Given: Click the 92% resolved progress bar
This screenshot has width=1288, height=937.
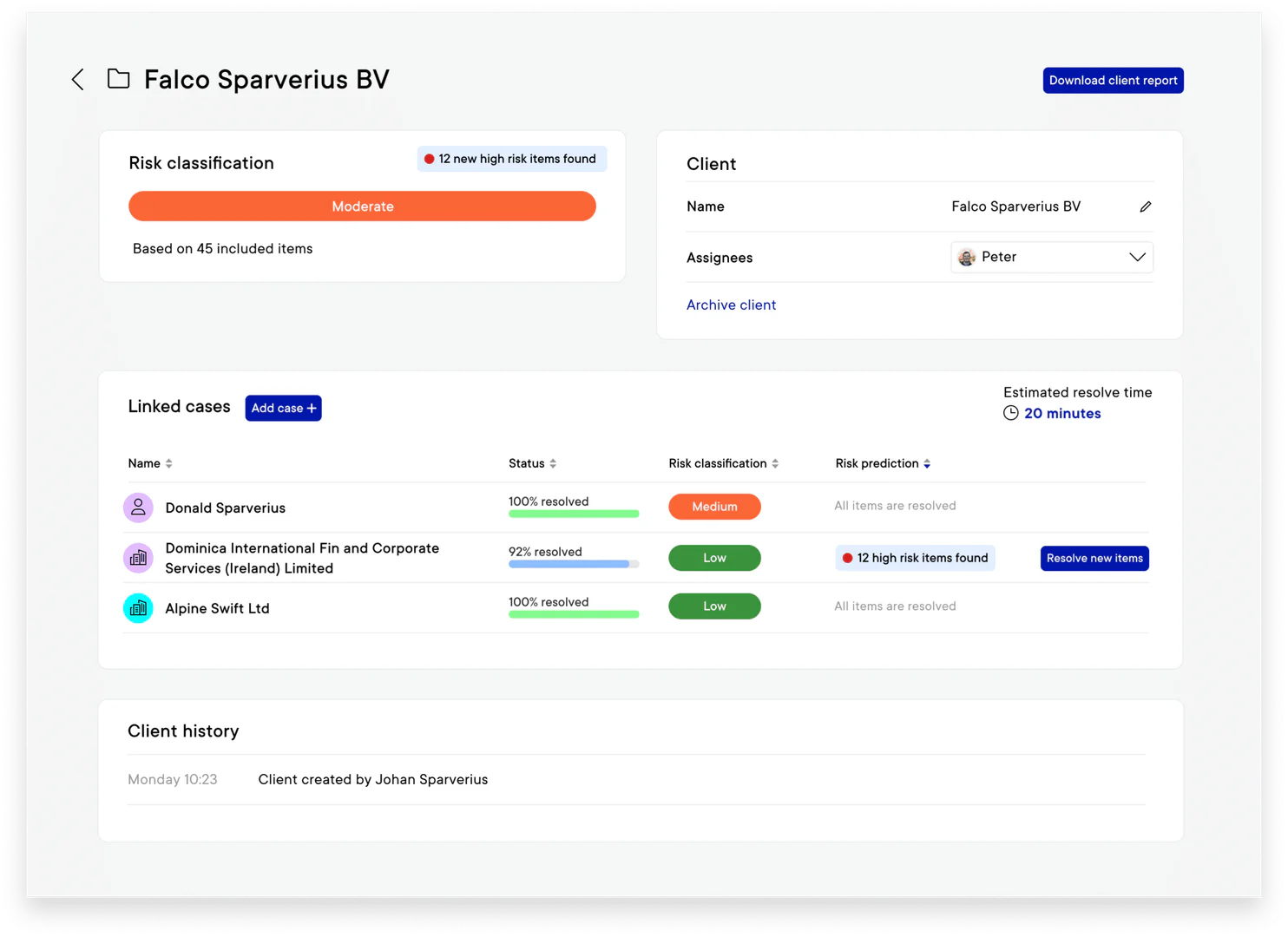Looking at the screenshot, I should (574, 564).
